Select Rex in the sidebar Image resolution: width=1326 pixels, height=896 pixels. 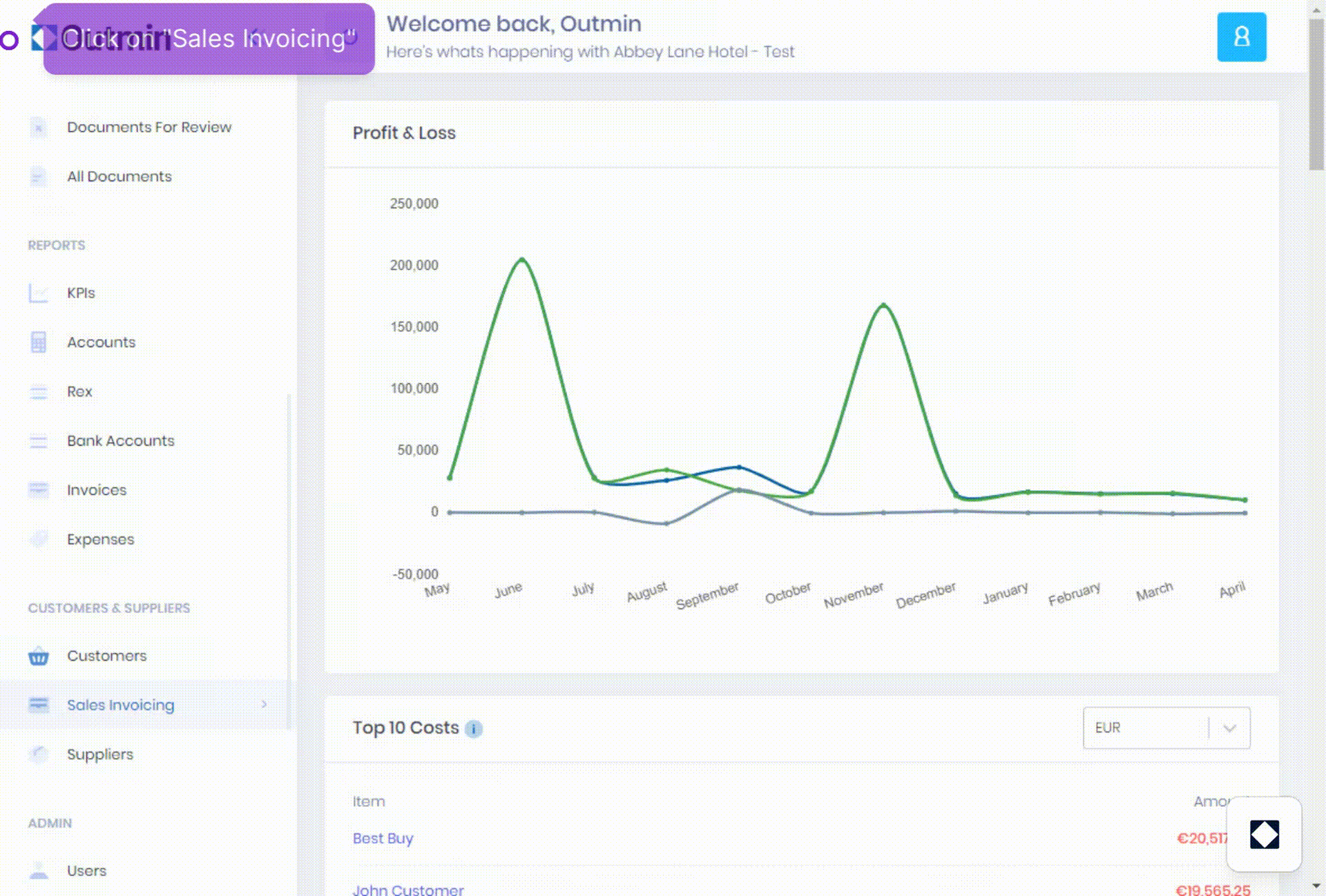coord(79,392)
